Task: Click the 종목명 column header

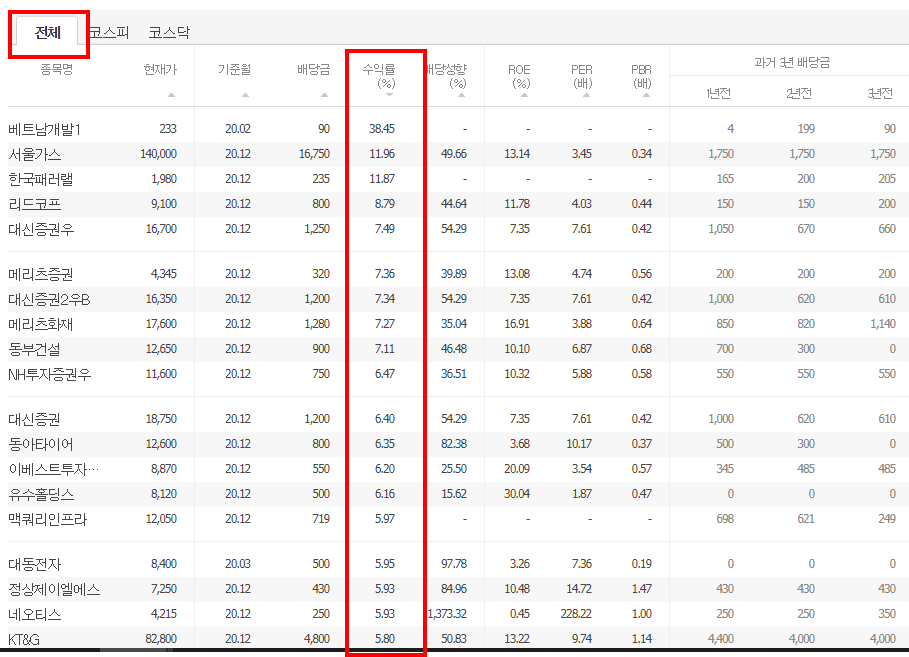Action: point(56,70)
